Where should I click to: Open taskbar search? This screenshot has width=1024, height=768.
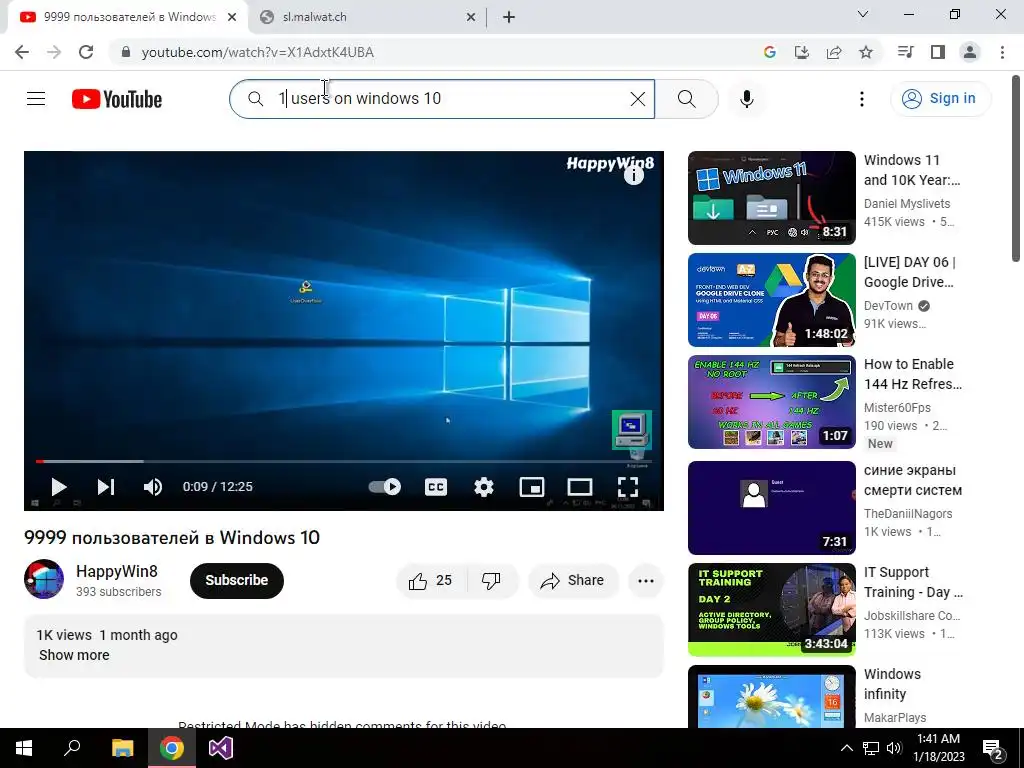(x=72, y=748)
